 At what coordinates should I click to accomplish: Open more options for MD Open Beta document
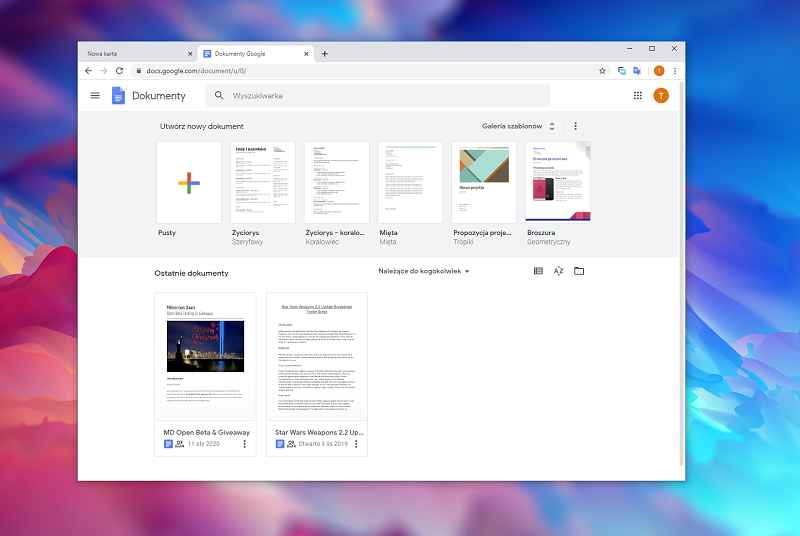[244, 444]
